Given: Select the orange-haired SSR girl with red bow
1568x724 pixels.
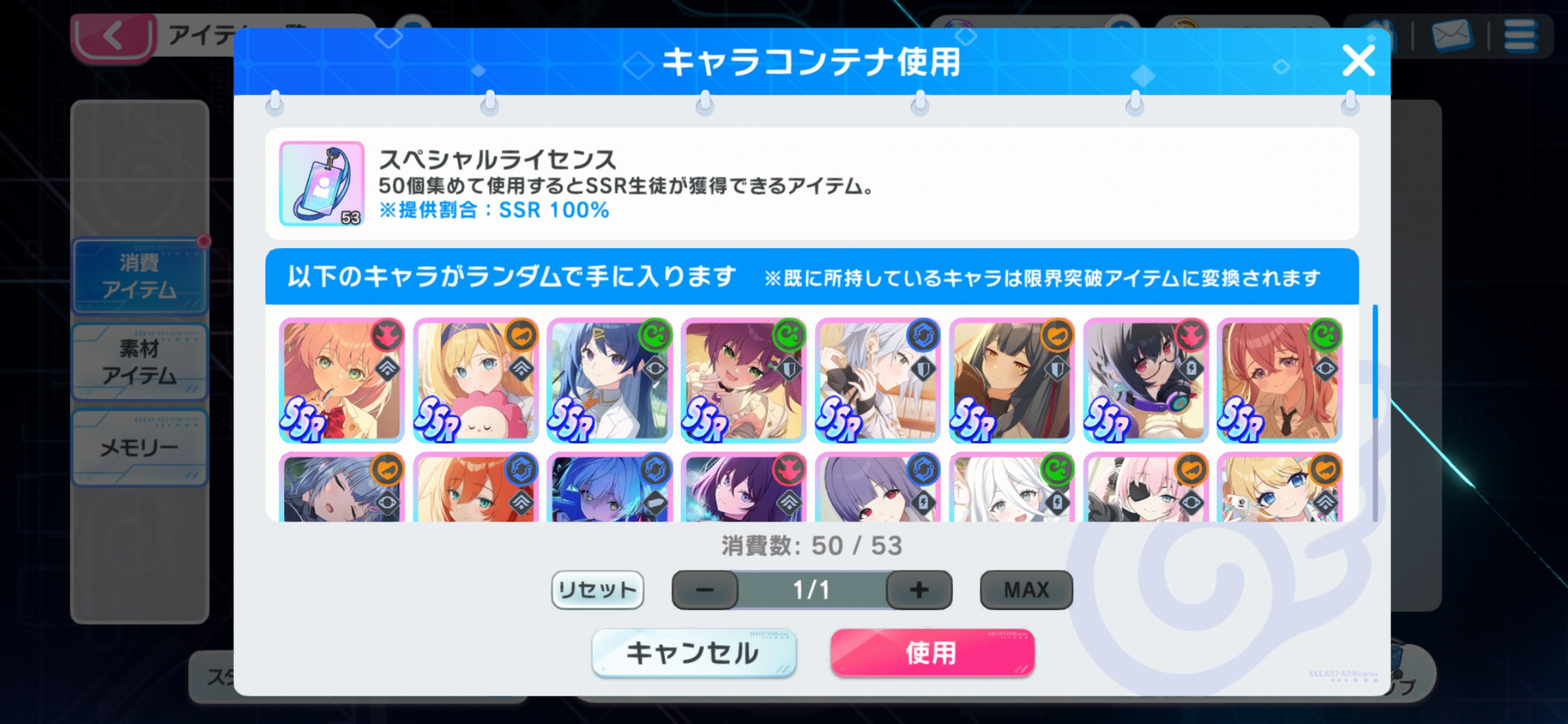Looking at the screenshot, I should pos(342,380).
